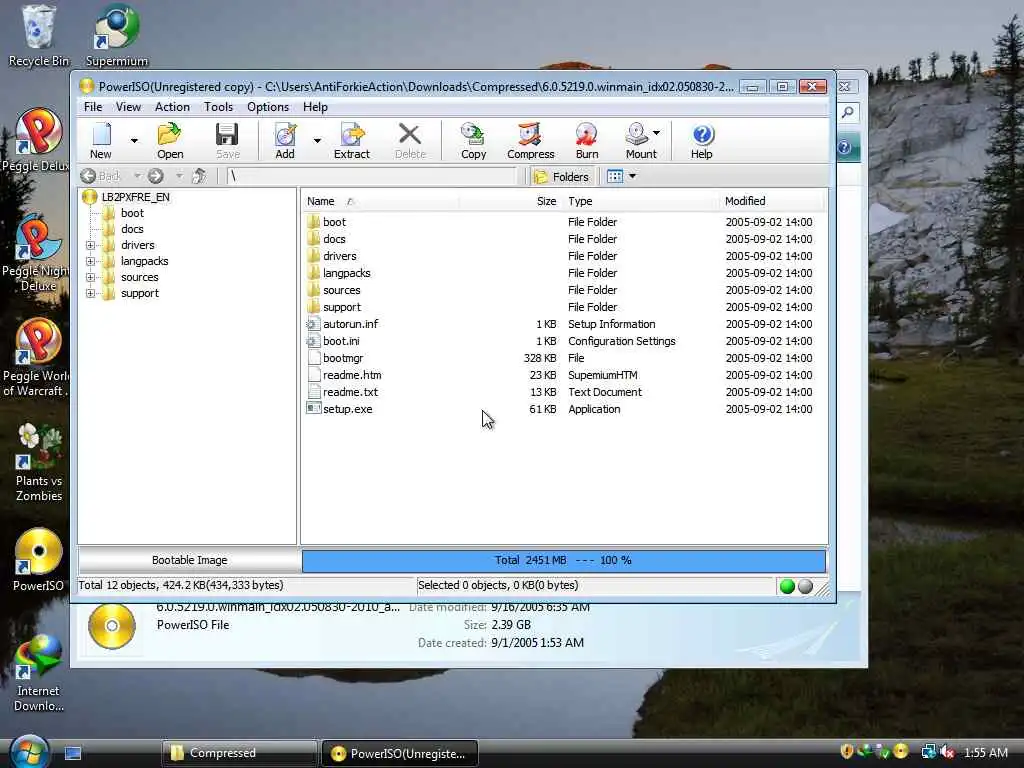Click the up one level folder icon

199,176
